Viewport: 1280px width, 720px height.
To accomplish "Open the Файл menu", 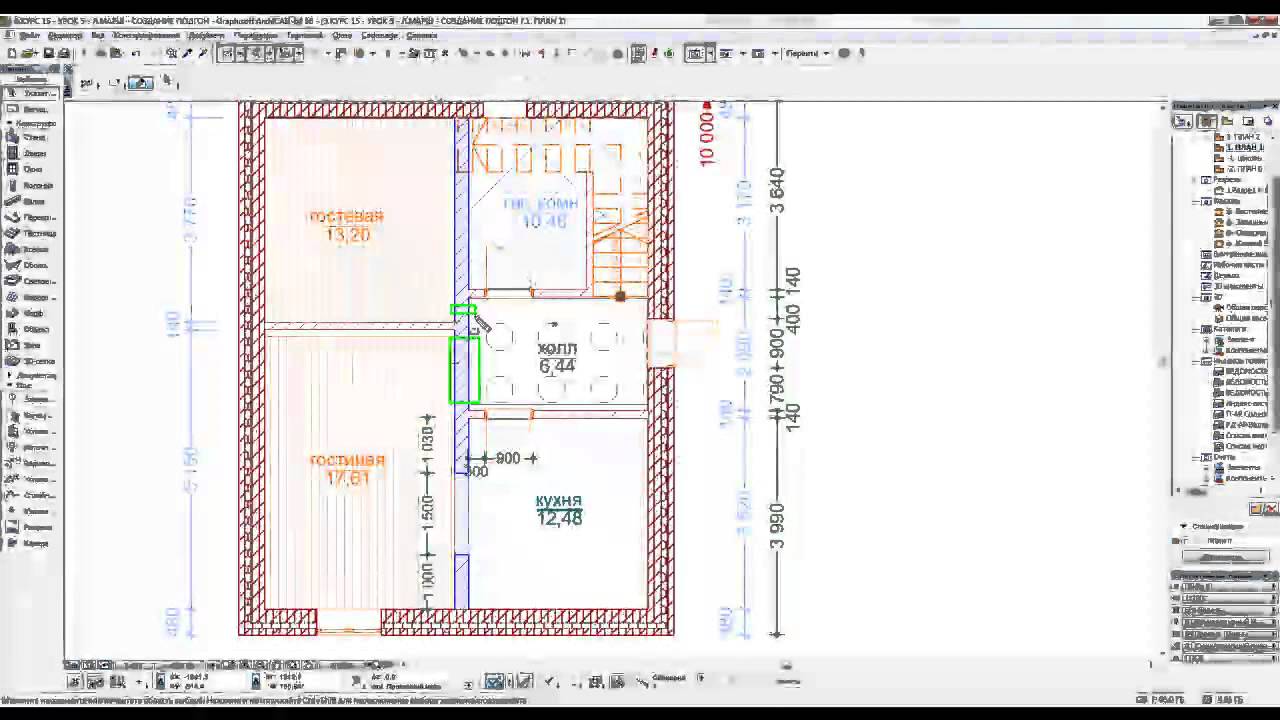I will [x=29, y=36].
